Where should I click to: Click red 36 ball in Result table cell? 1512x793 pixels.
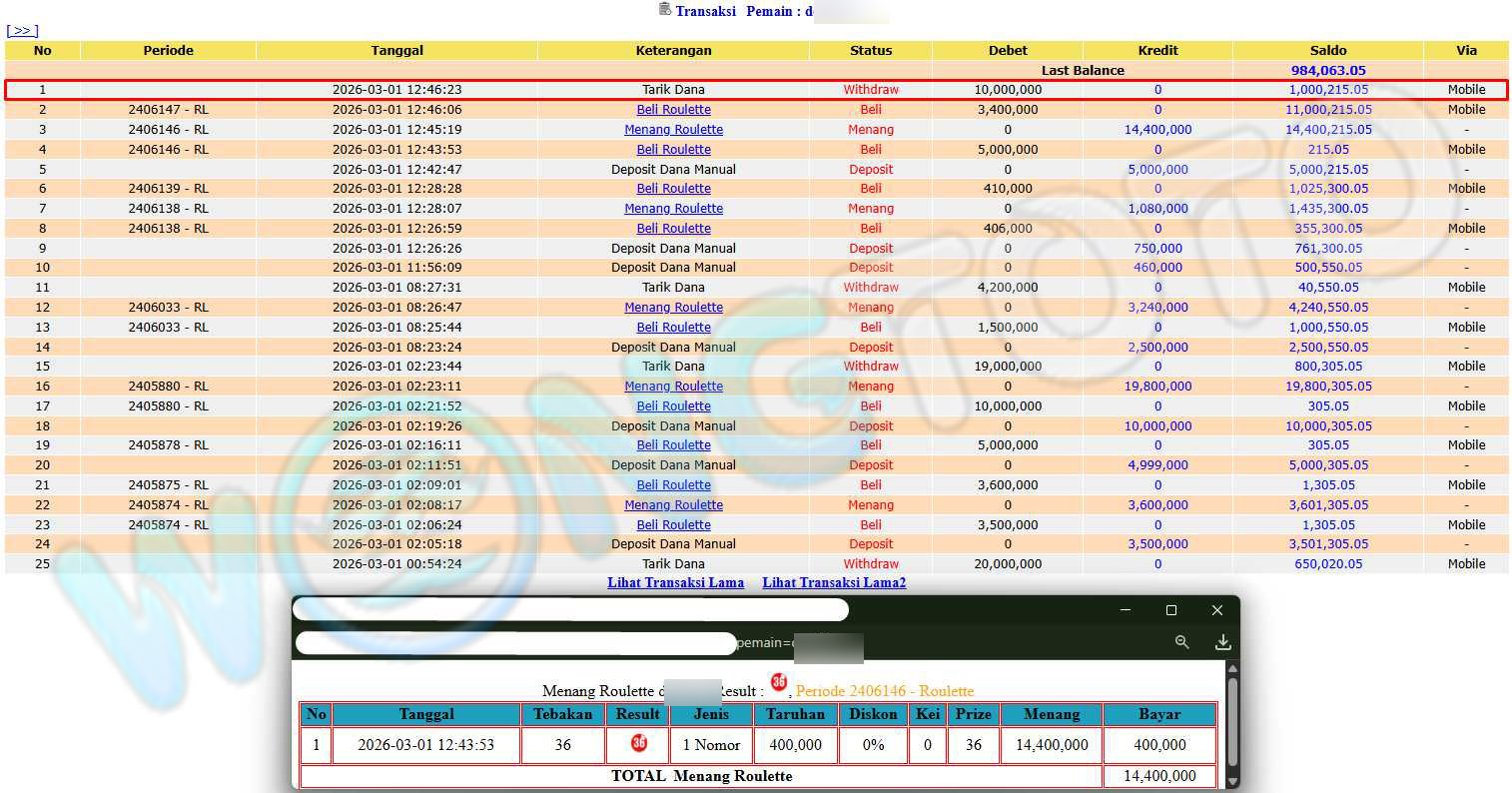pos(639,743)
